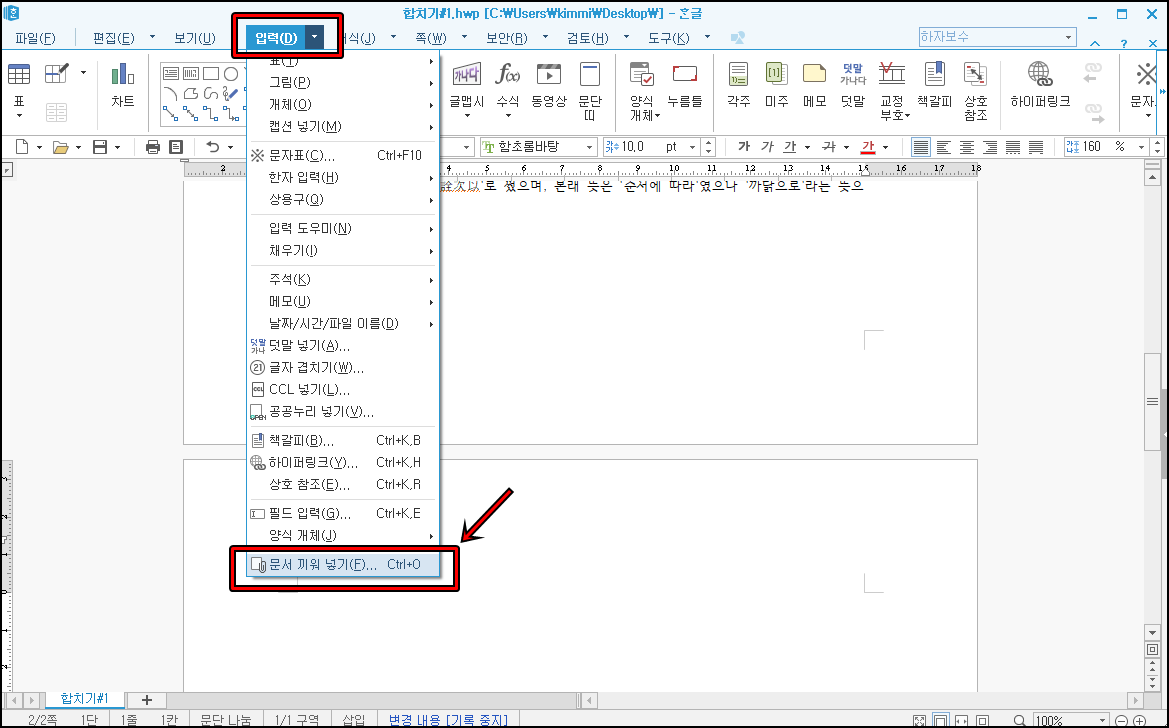Toggle bold 가 formatting
The height and width of the screenshot is (728, 1169).
[x=743, y=147]
